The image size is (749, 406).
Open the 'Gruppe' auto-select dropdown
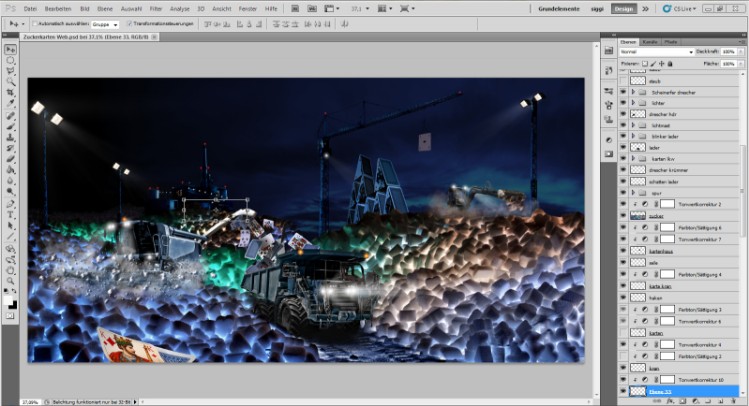[x=104, y=23]
